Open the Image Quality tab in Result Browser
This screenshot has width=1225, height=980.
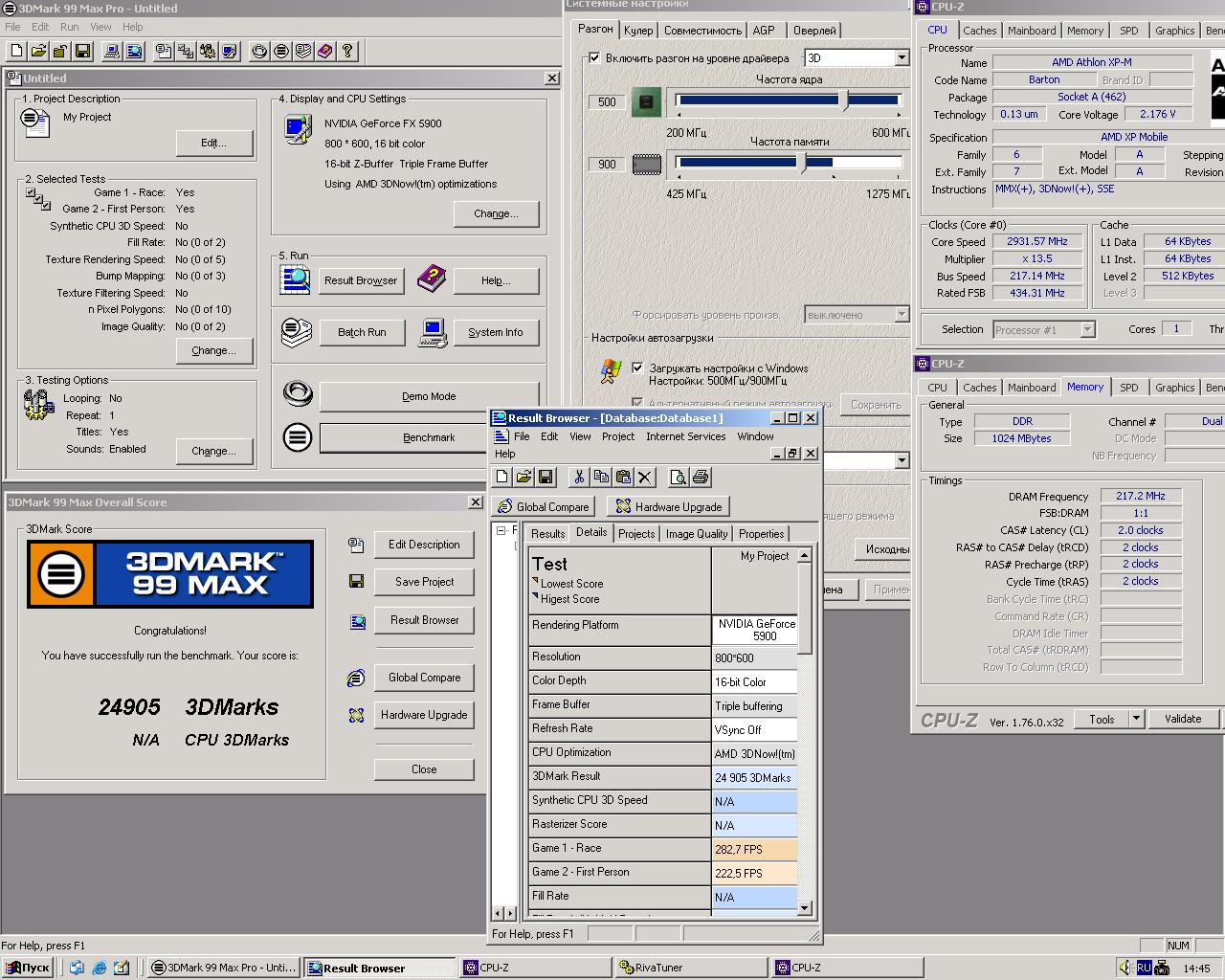tap(697, 534)
